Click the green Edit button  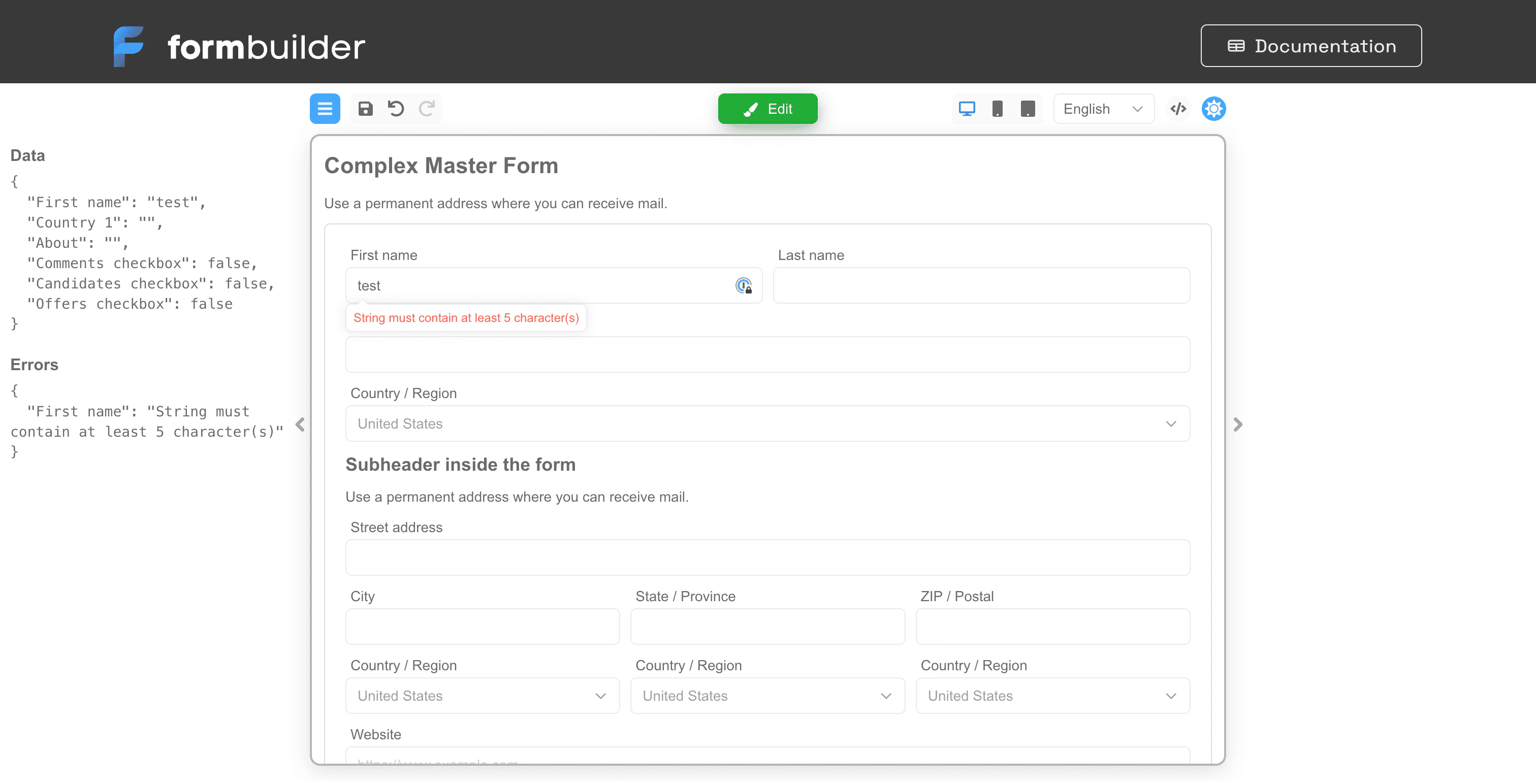point(768,109)
